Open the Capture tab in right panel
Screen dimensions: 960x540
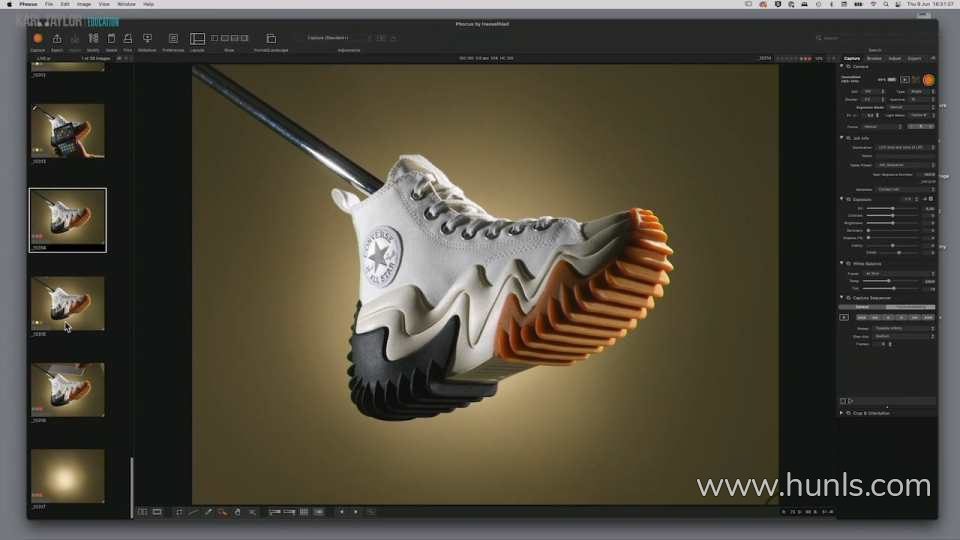(852, 58)
